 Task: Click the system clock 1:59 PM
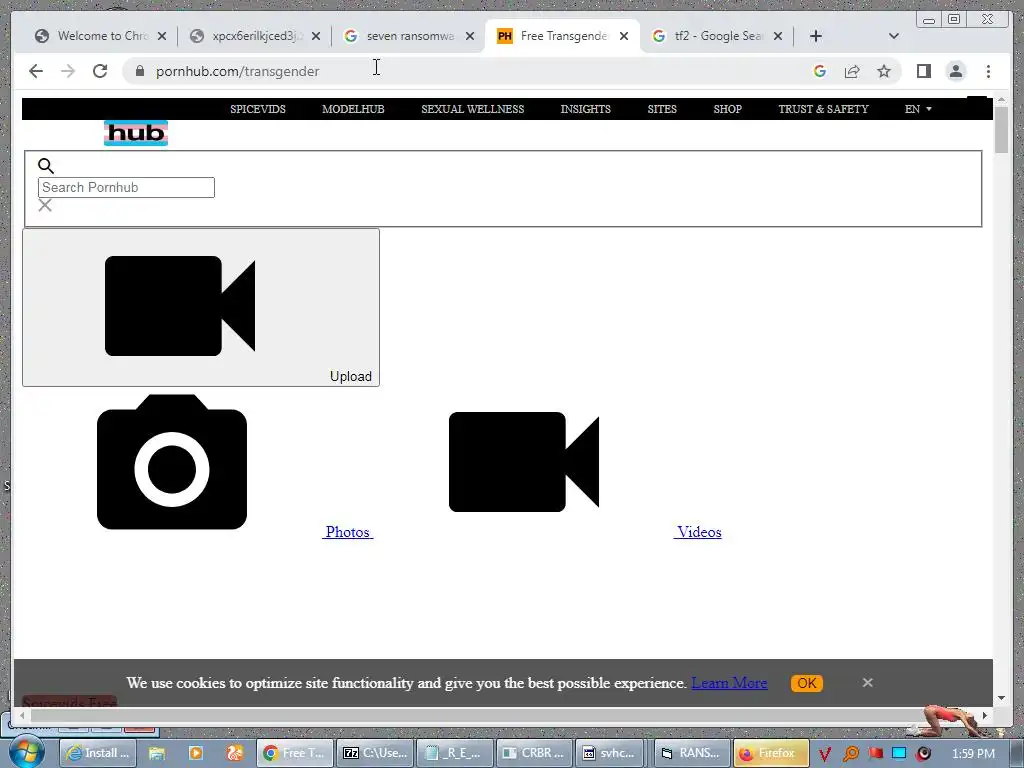(x=974, y=754)
